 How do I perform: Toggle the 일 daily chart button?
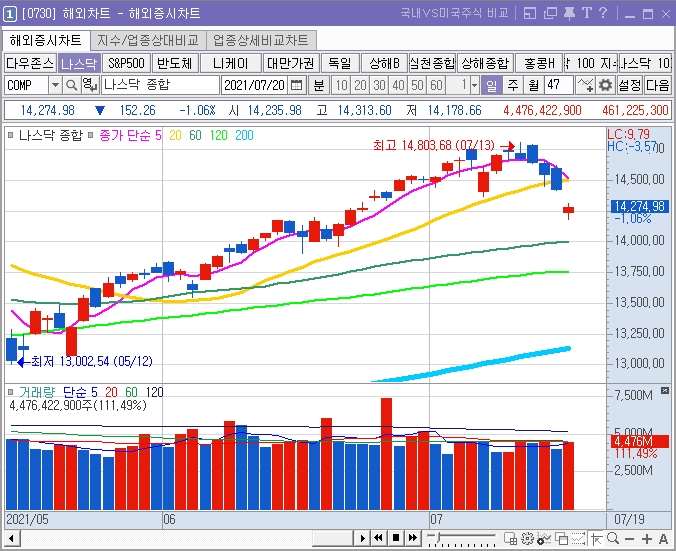tap(491, 85)
